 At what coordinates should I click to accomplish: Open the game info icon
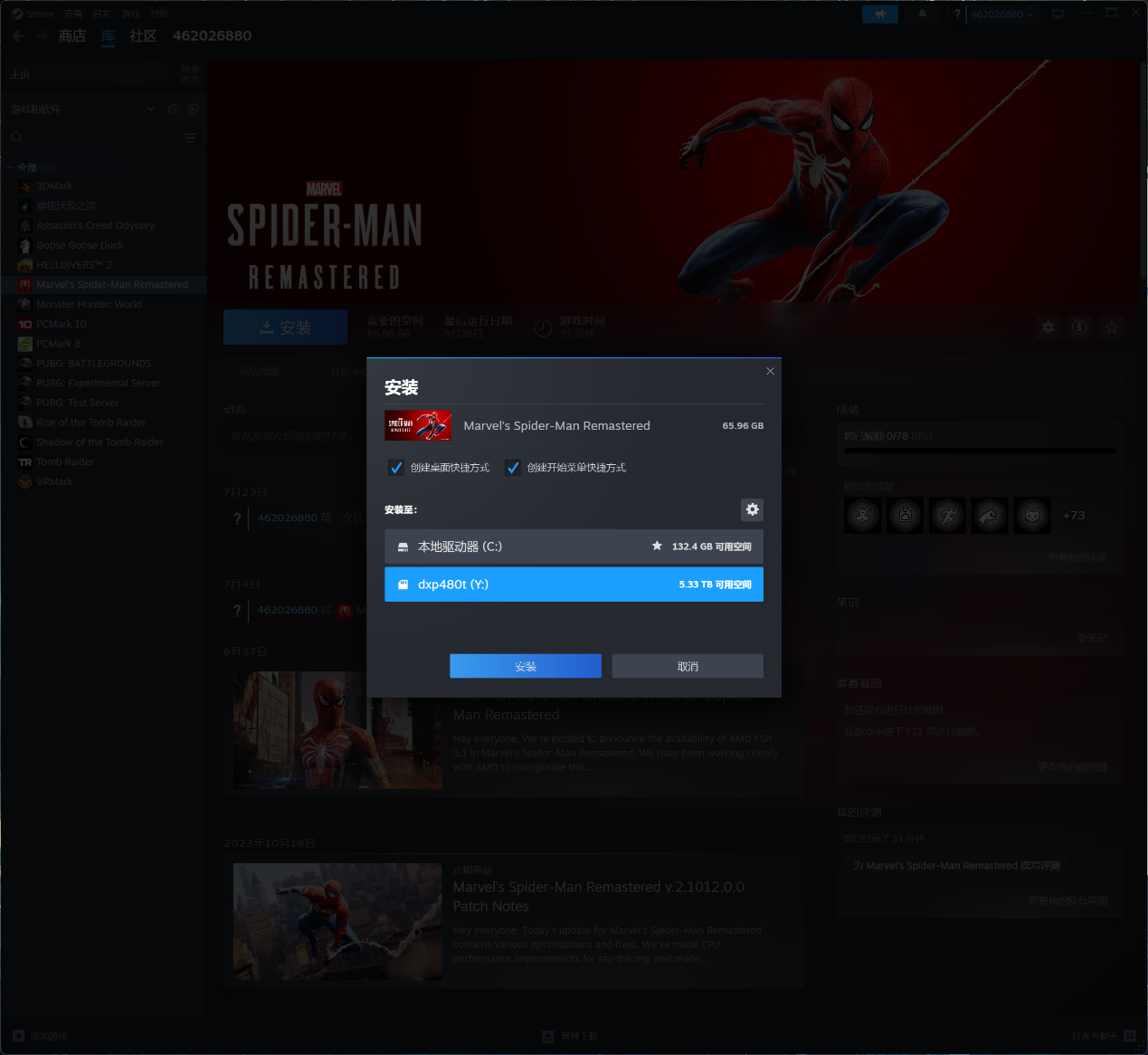point(1080,327)
